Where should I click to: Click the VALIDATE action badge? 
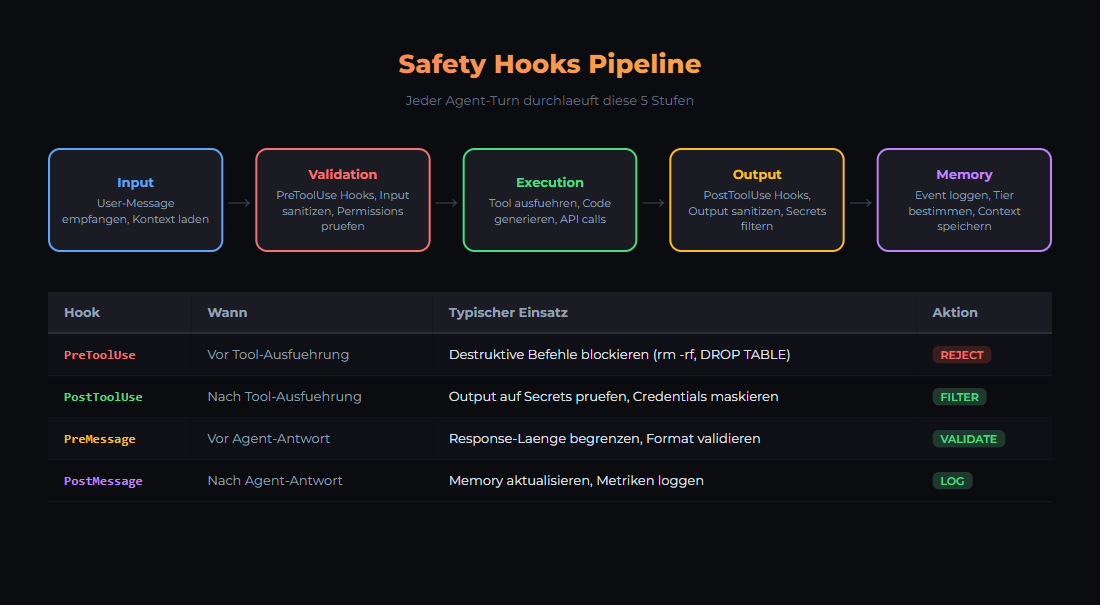[968, 439]
